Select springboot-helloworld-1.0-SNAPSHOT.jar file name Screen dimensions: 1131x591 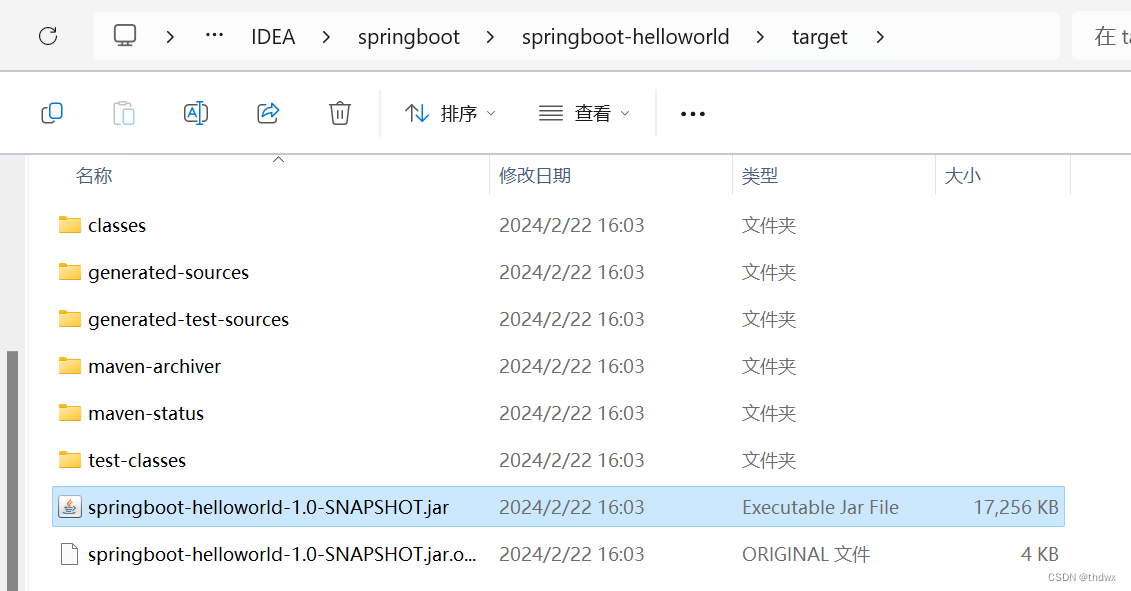(x=268, y=507)
